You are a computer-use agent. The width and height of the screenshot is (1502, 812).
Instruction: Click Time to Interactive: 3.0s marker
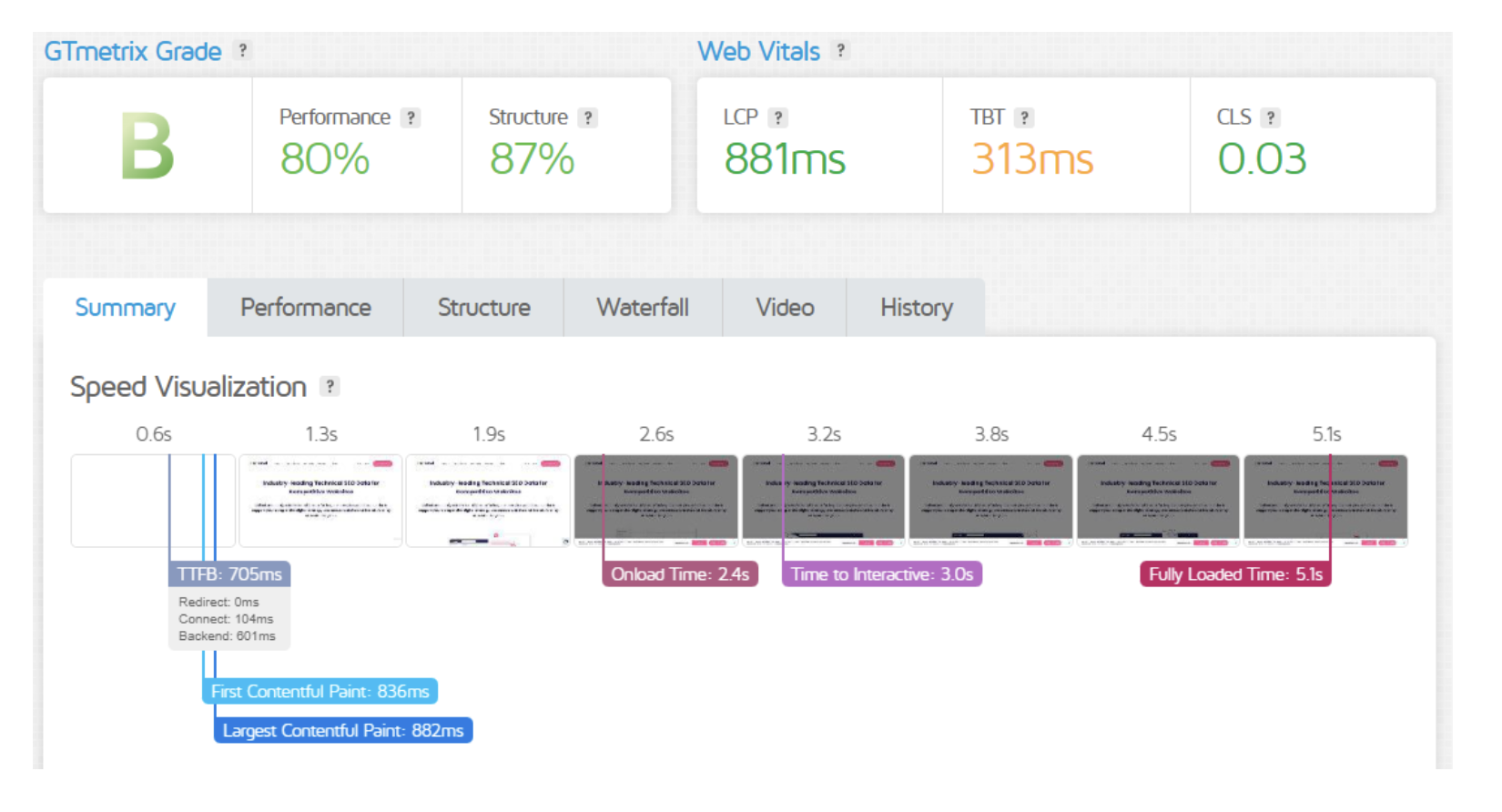[x=882, y=574]
